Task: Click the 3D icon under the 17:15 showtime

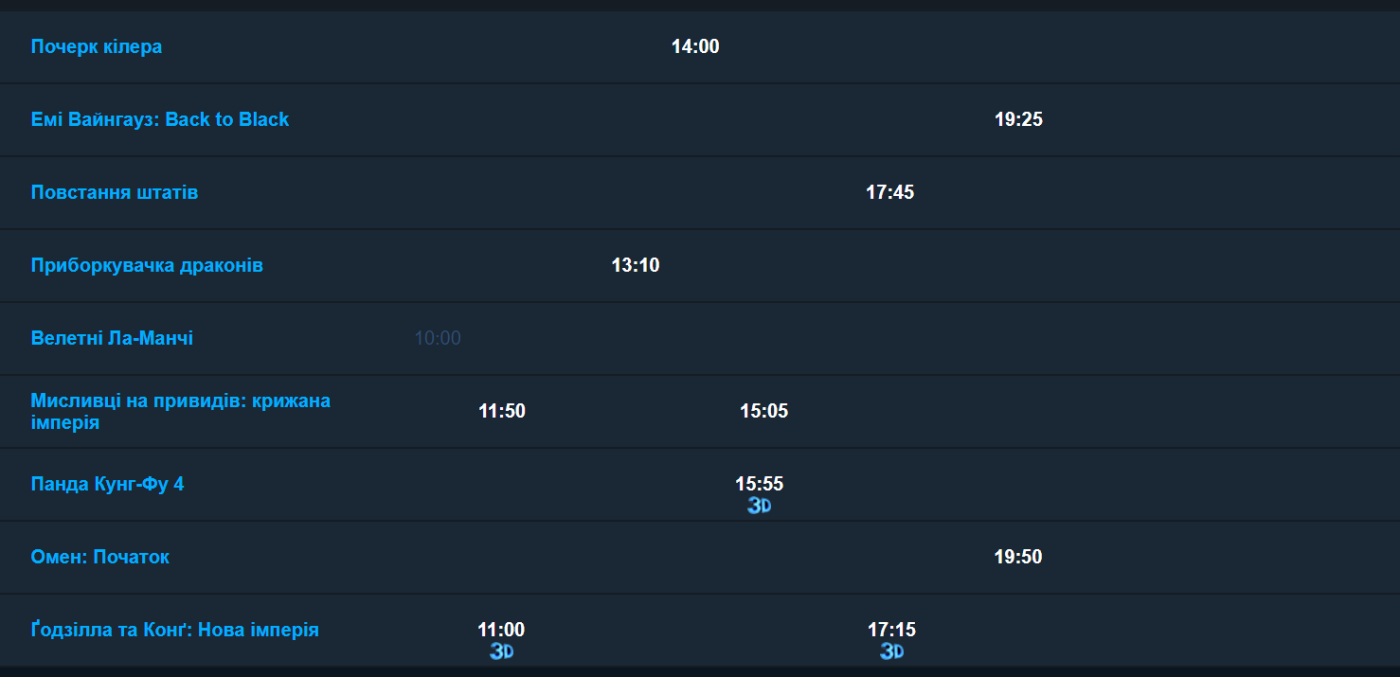Action: coord(892,652)
